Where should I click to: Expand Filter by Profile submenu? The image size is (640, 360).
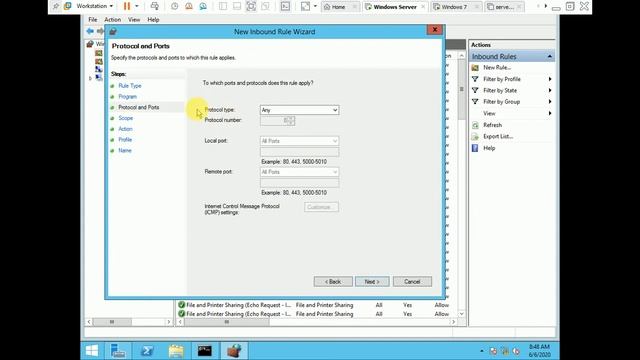(x=550, y=79)
